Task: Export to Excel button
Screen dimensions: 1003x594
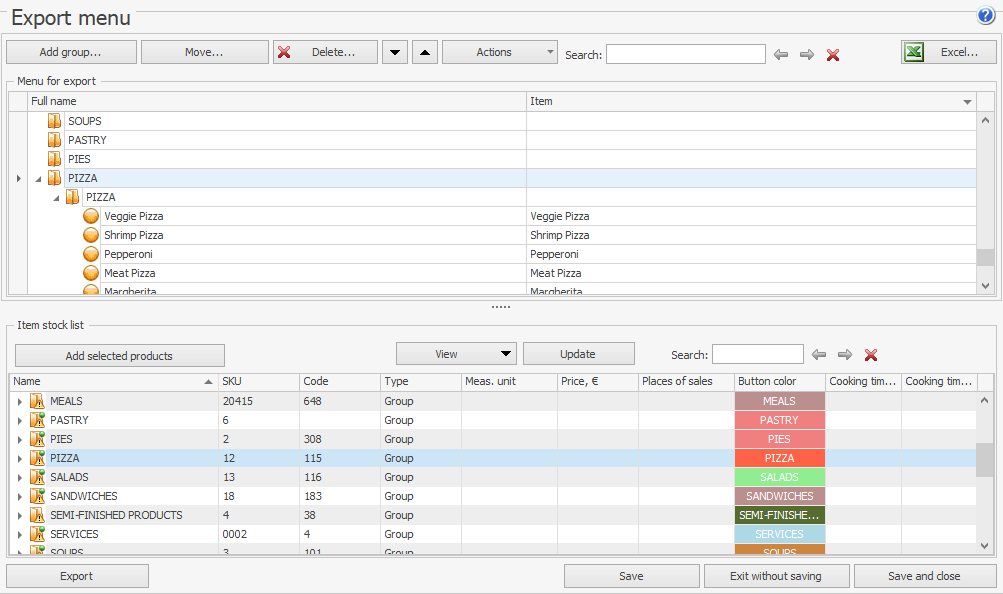Action: [x=948, y=53]
